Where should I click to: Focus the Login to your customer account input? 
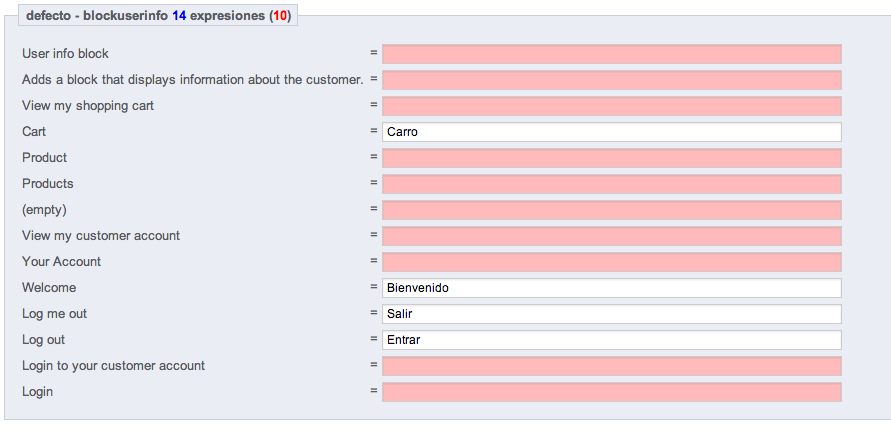[611, 366]
